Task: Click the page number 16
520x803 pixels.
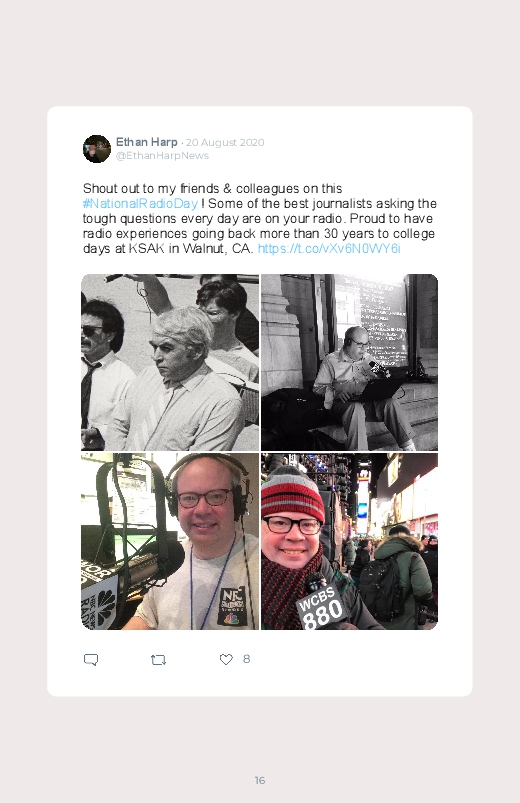Action: [260, 780]
